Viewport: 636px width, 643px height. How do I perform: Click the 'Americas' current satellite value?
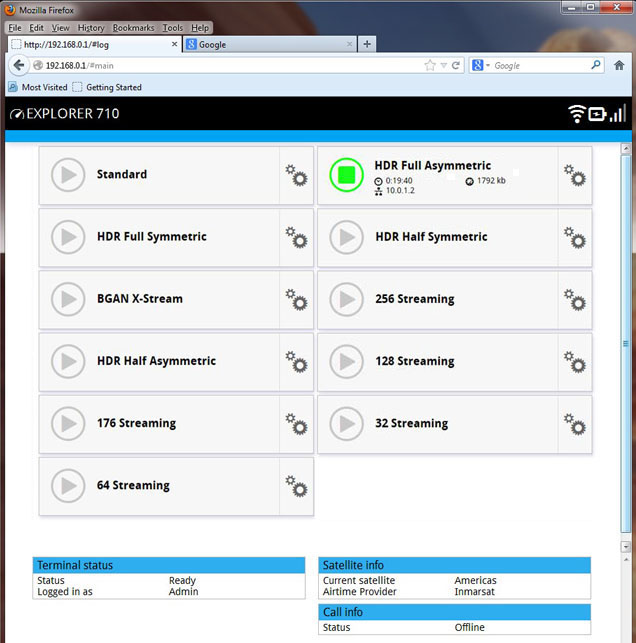point(475,580)
